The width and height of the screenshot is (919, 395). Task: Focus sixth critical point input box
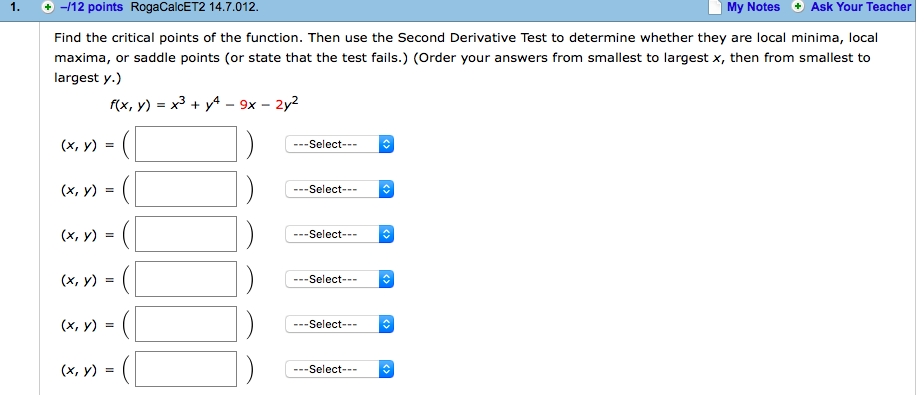tap(186, 369)
